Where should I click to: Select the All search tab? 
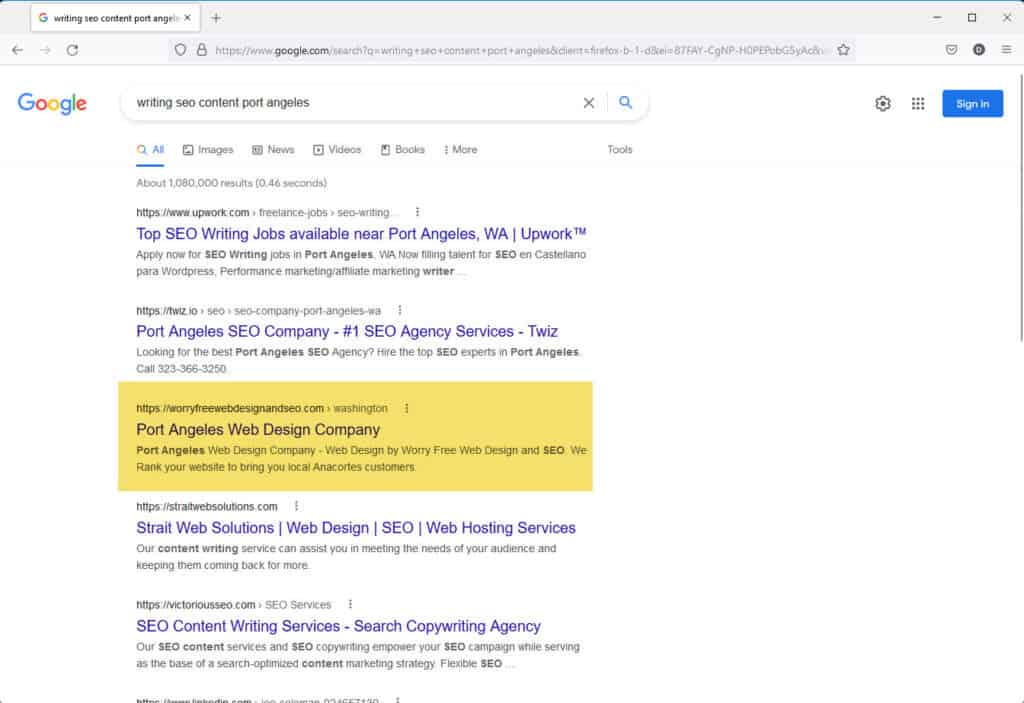[x=150, y=150]
